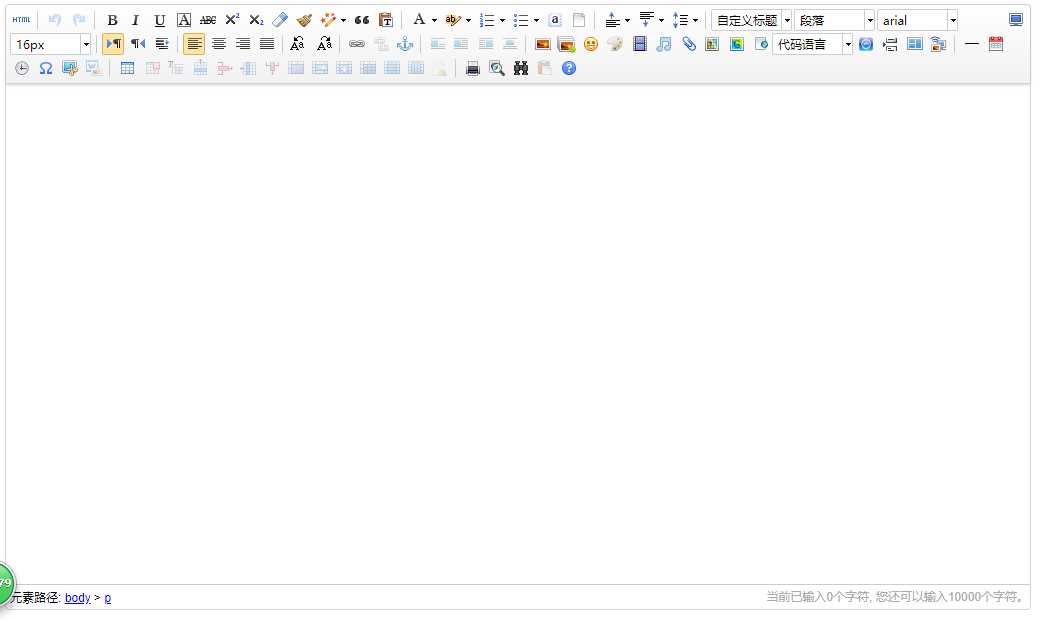Screen dimensions: 1040x620
Task: Click the paste as plain text icon
Action: tap(385, 20)
